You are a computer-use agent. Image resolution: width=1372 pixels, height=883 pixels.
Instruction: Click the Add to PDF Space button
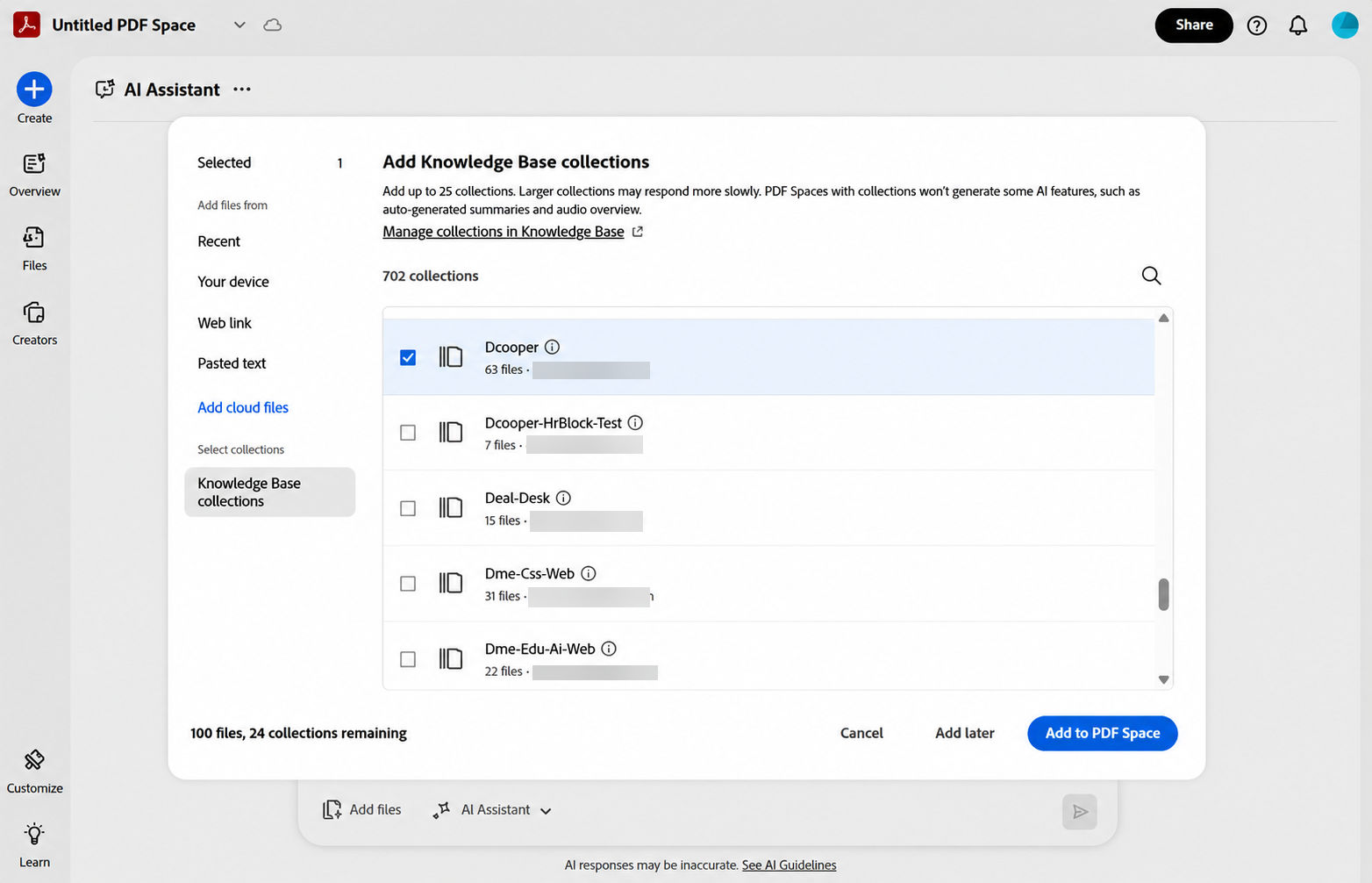[x=1103, y=734]
